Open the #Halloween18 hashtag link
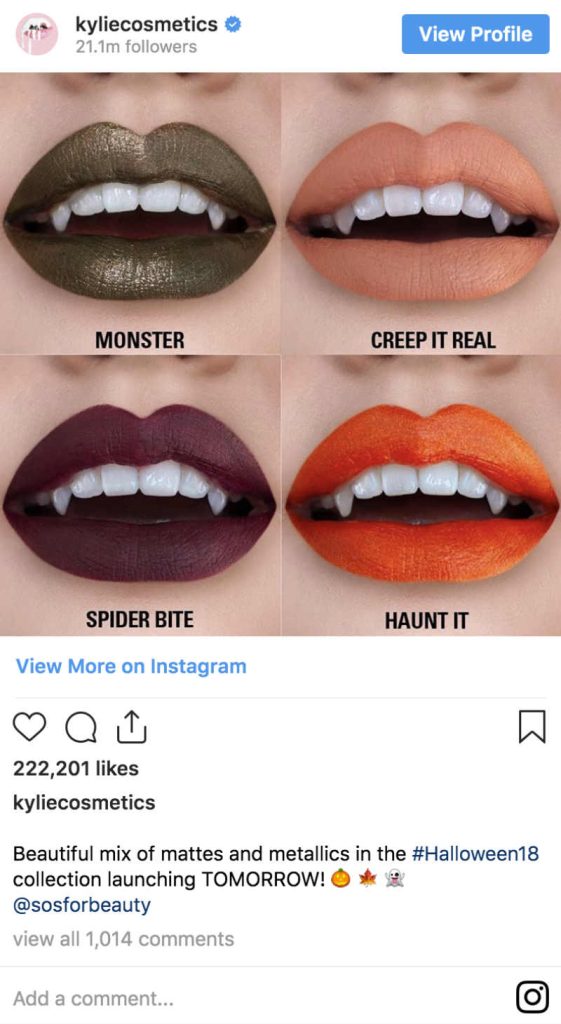The width and height of the screenshot is (561, 1024). (475, 854)
